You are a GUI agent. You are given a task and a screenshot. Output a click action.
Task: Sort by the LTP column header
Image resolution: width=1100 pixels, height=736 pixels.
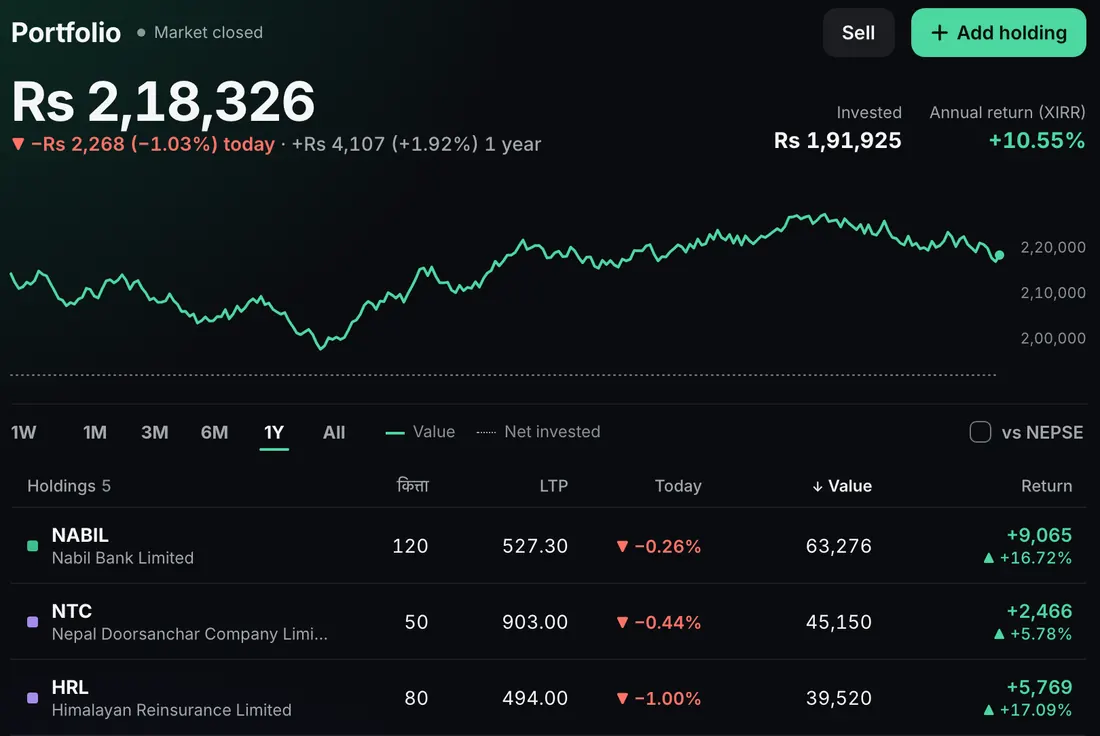point(554,486)
